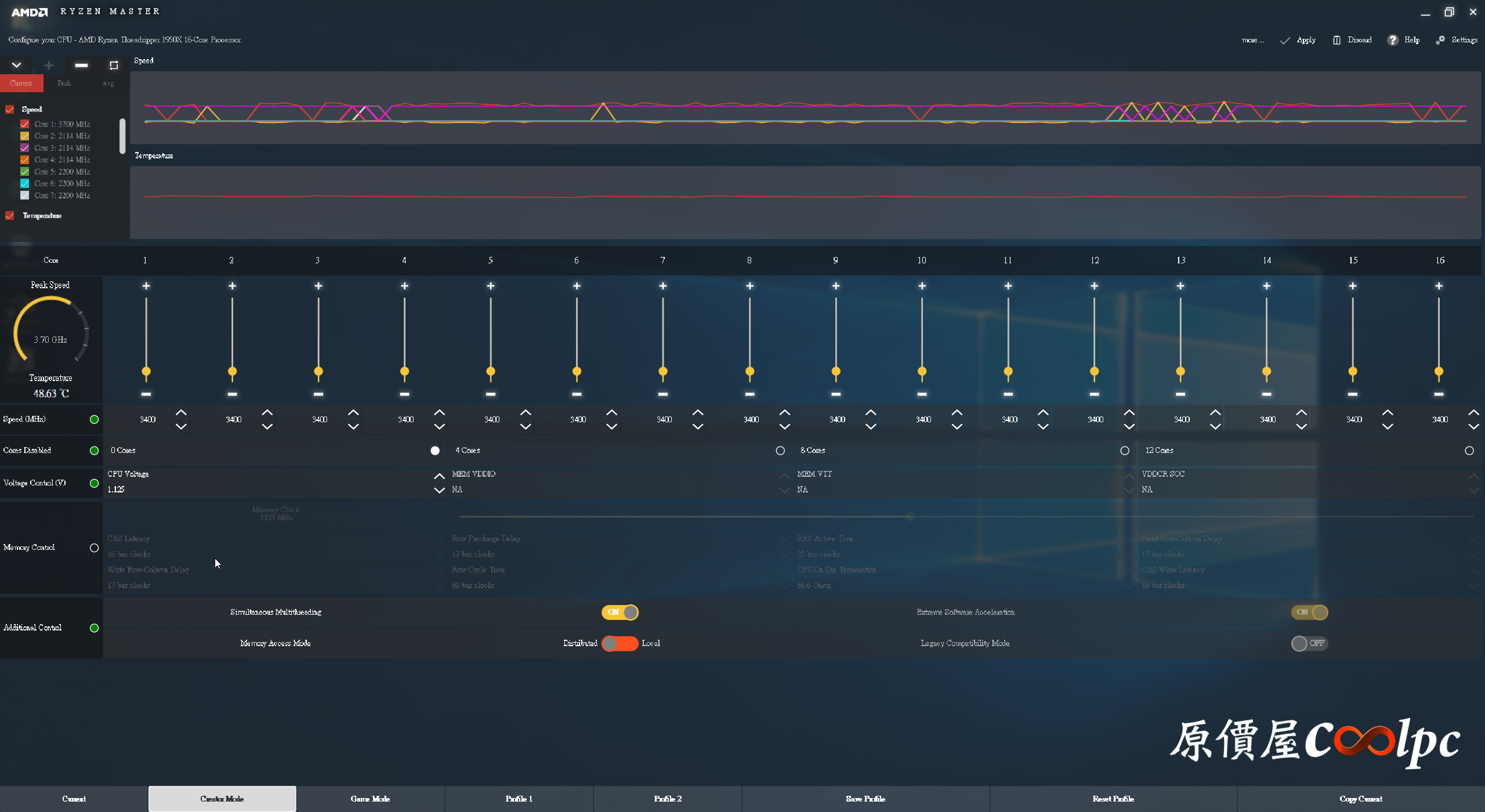Decrease core 11 speed with minus icon

[x=1008, y=394]
